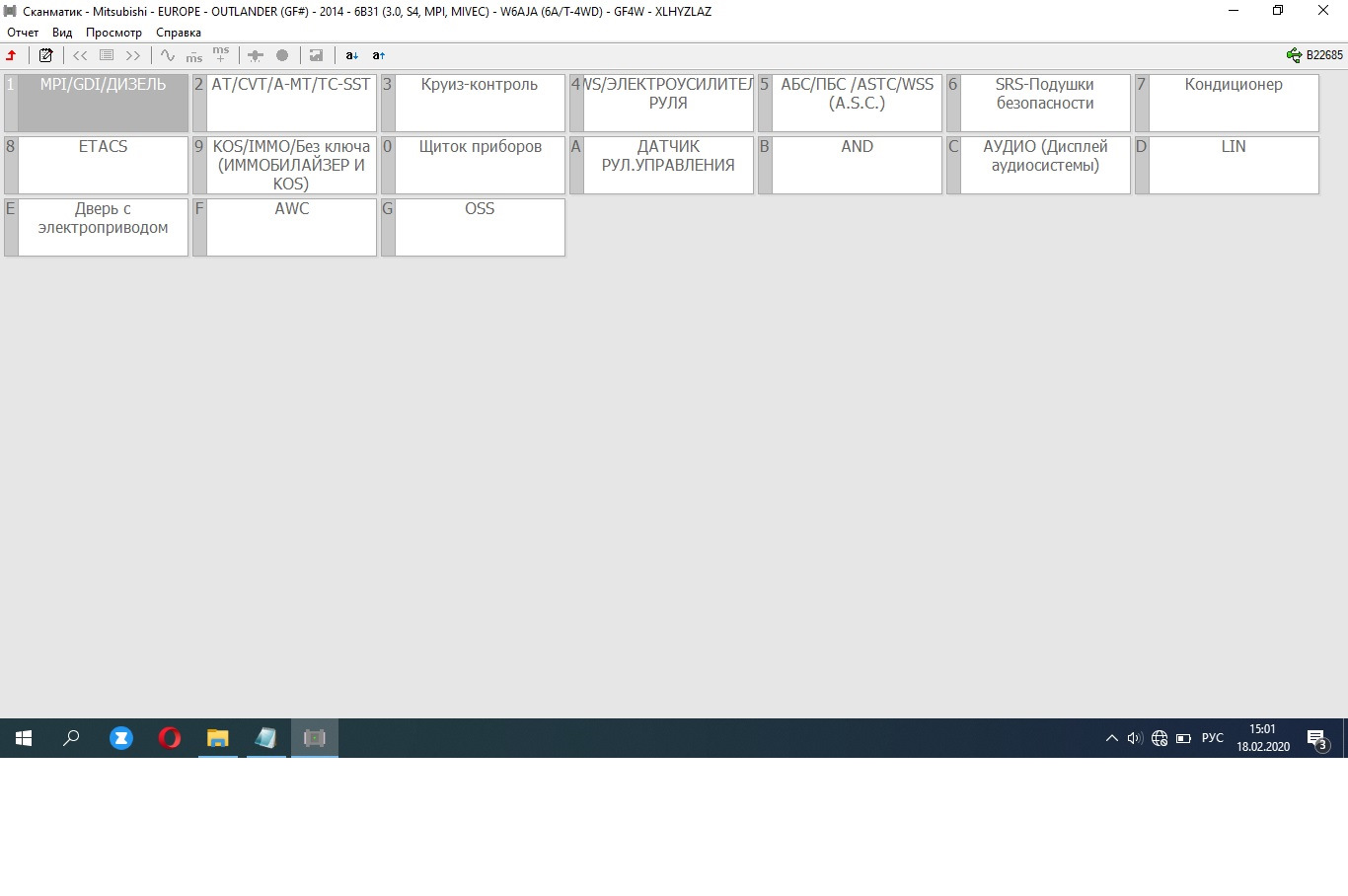The width and height of the screenshot is (1348, 896).
Task: Click the 'ms plus' interval icon
Action: pyautogui.click(x=221, y=54)
